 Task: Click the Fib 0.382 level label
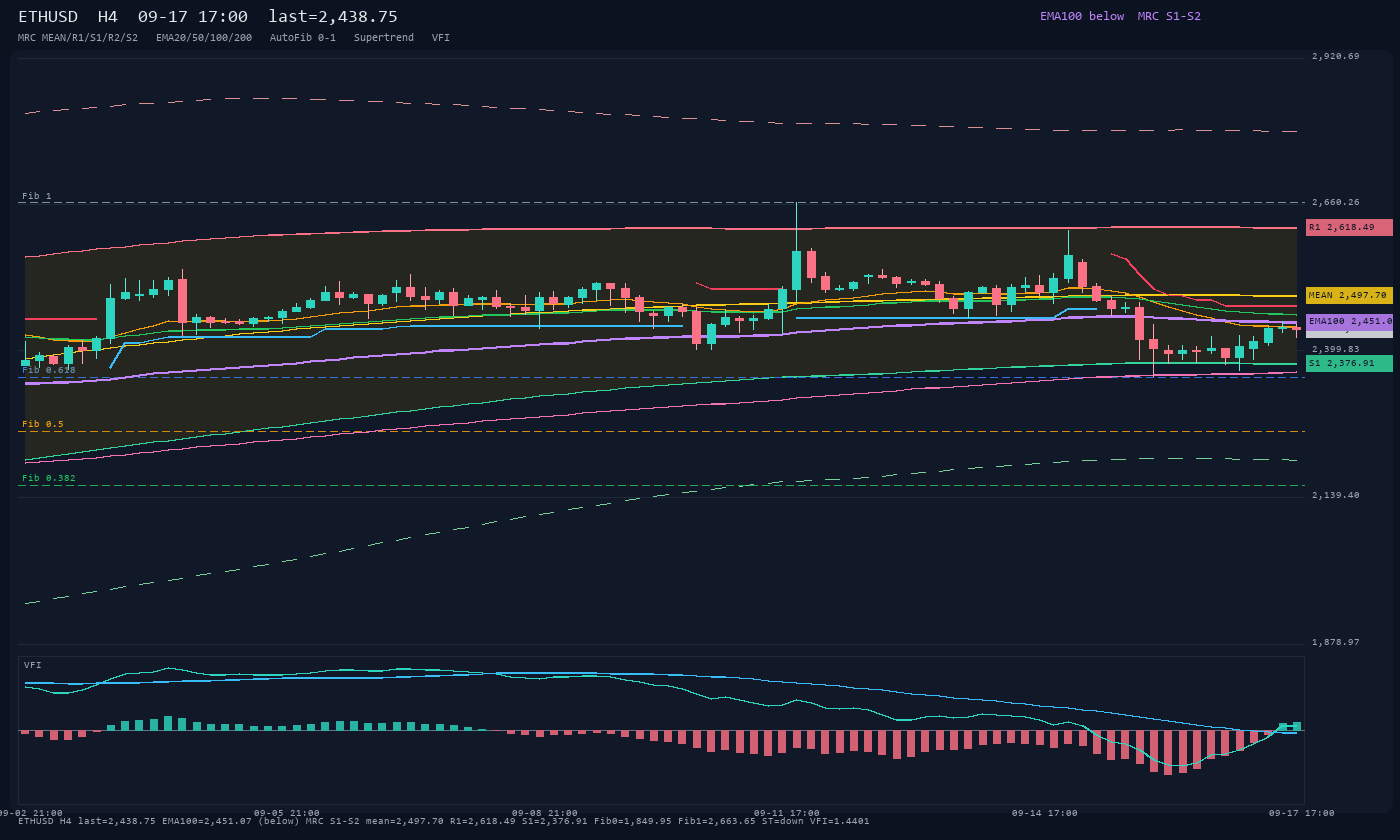[49, 478]
